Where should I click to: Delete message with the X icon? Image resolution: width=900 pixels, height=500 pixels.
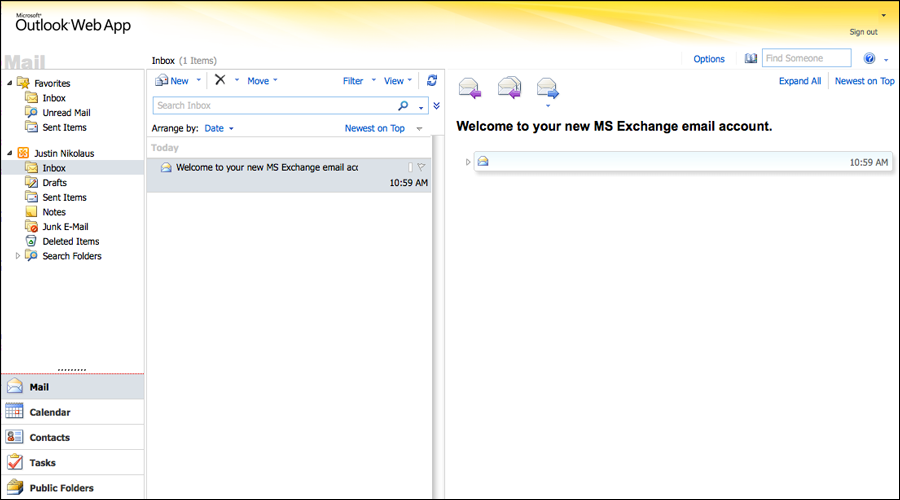point(220,80)
